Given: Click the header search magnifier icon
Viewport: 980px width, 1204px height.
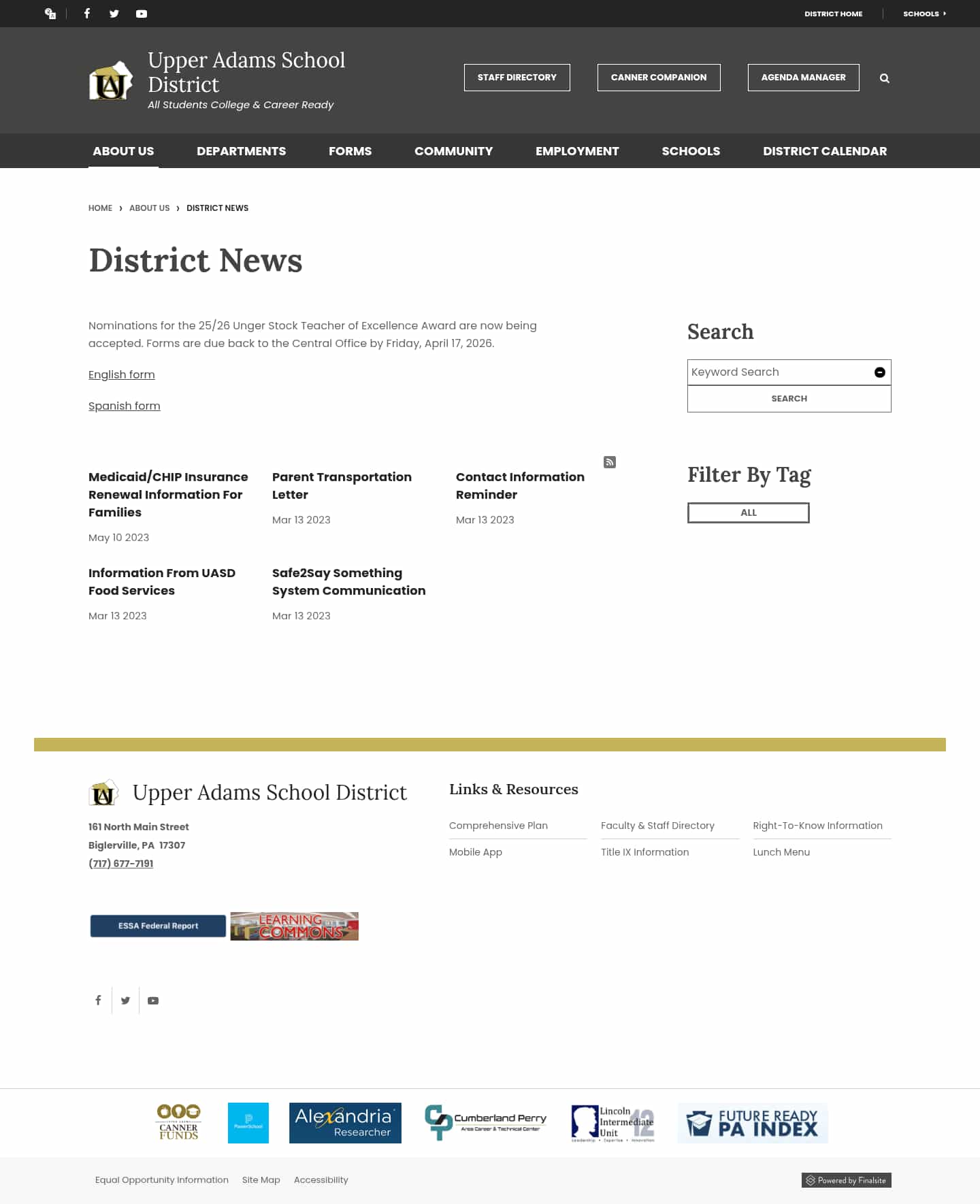Looking at the screenshot, I should tap(884, 78).
